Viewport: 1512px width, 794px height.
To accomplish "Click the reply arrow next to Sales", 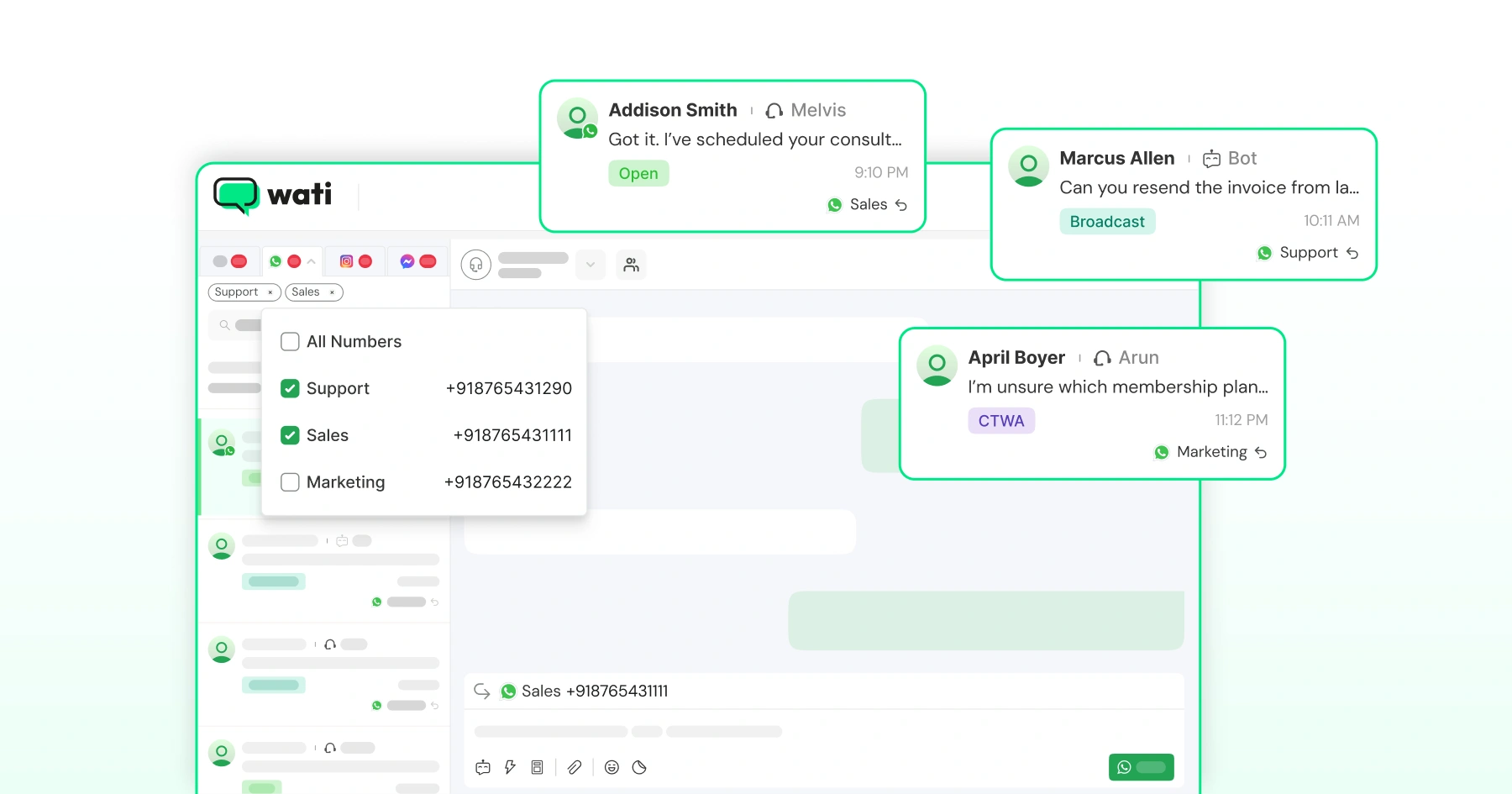I will coord(901,205).
